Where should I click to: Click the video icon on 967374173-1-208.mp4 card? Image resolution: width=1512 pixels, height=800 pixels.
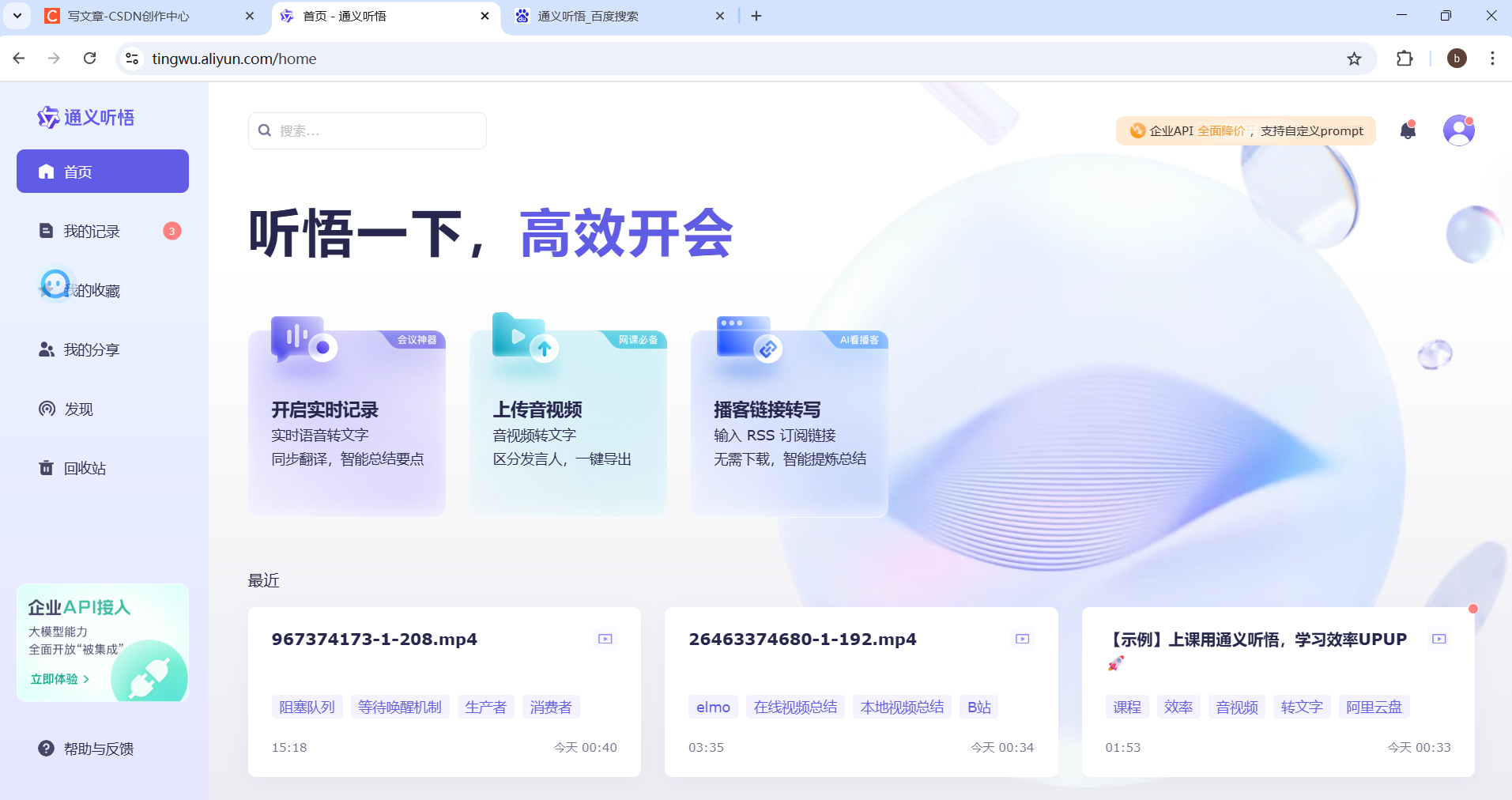tap(605, 639)
